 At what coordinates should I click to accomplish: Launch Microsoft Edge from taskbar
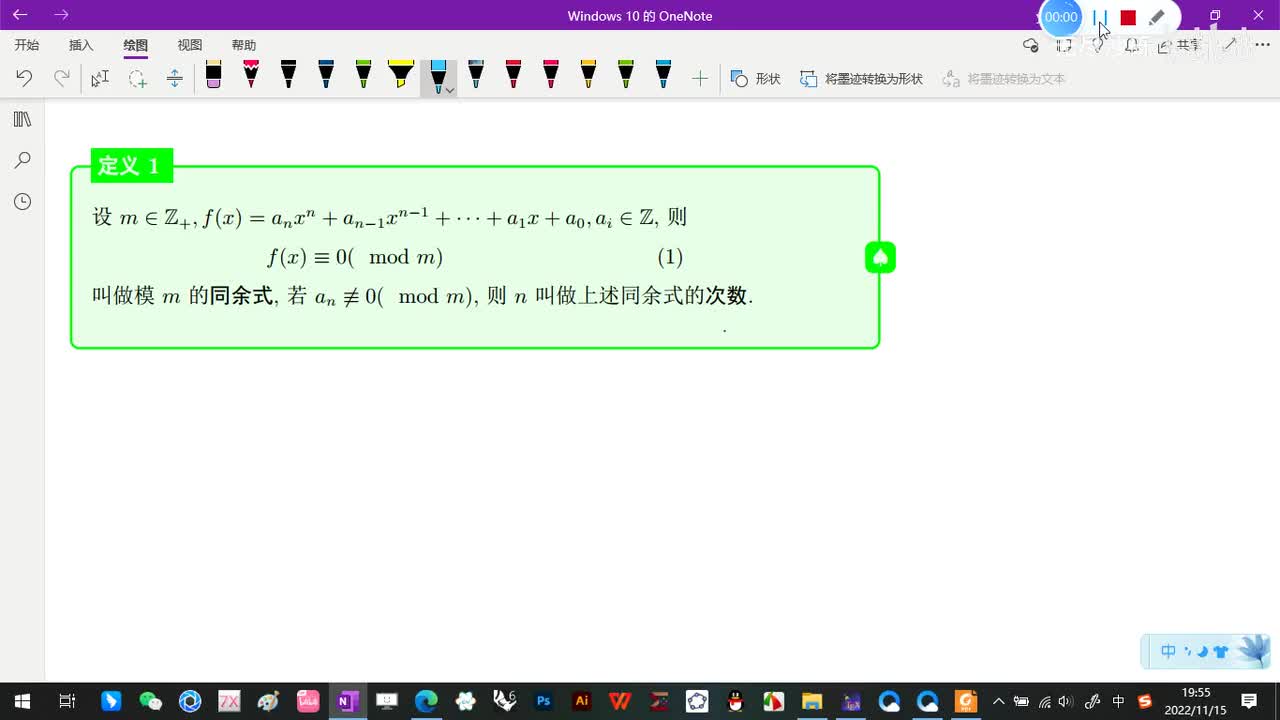click(426, 701)
